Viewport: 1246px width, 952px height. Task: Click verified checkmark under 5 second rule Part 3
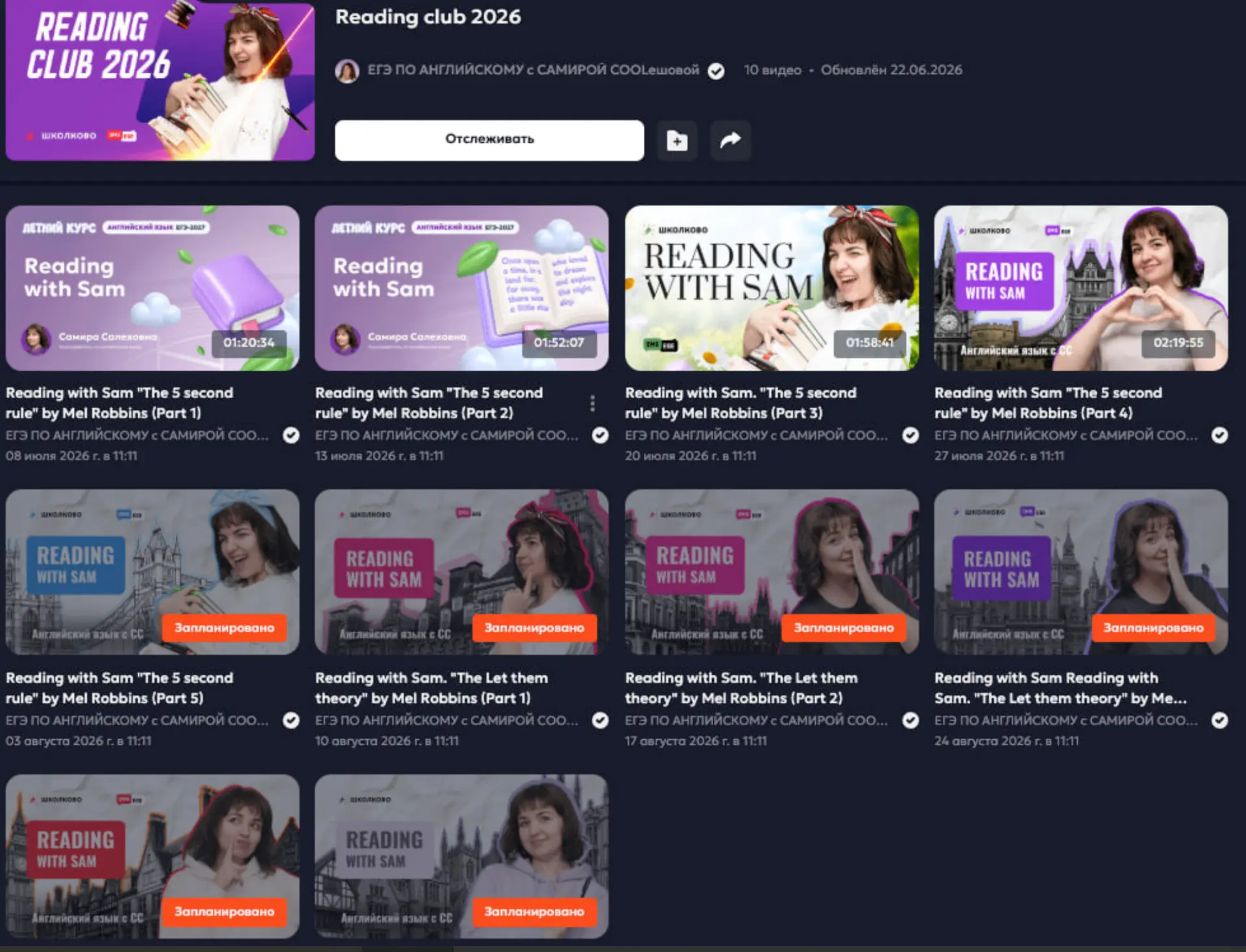[910, 435]
